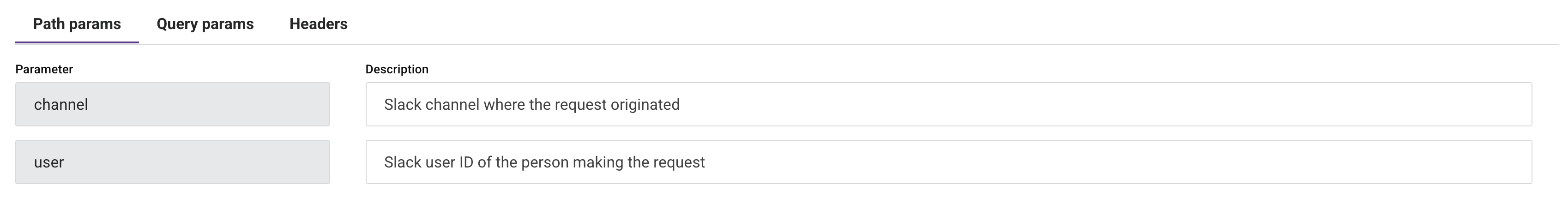Click the channel parameter name field
The height and width of the screenshot is (203, 1568).
[172, 105]
